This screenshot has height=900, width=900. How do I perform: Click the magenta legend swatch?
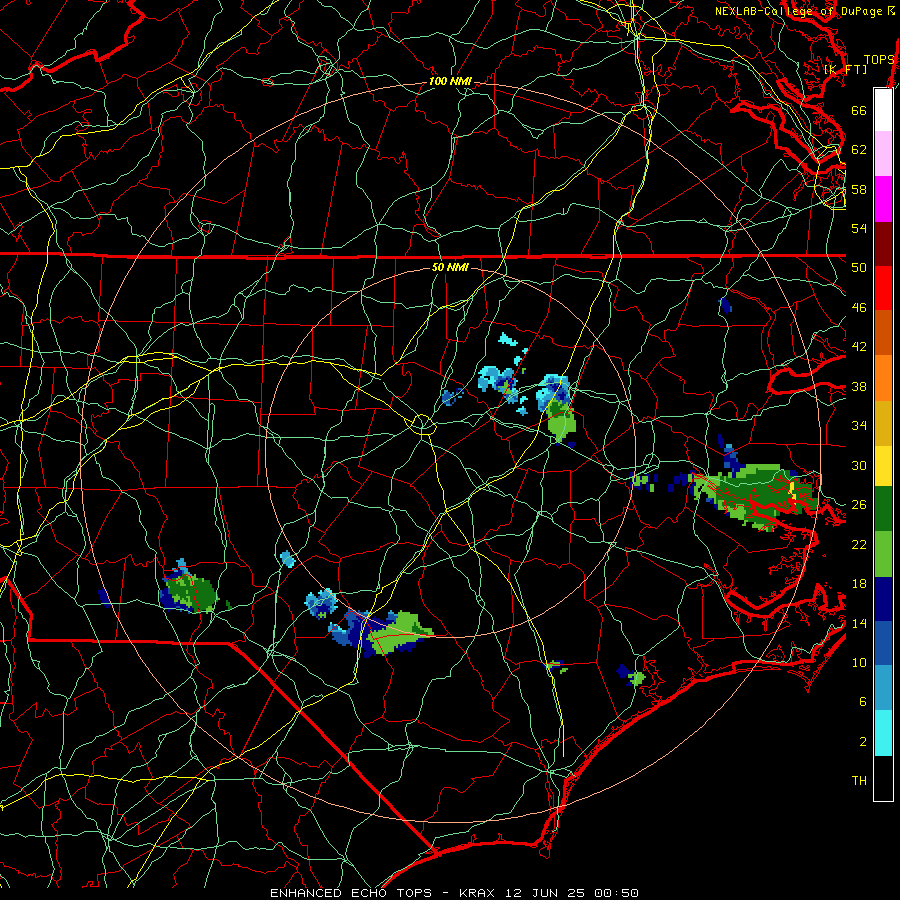(883, 199)
